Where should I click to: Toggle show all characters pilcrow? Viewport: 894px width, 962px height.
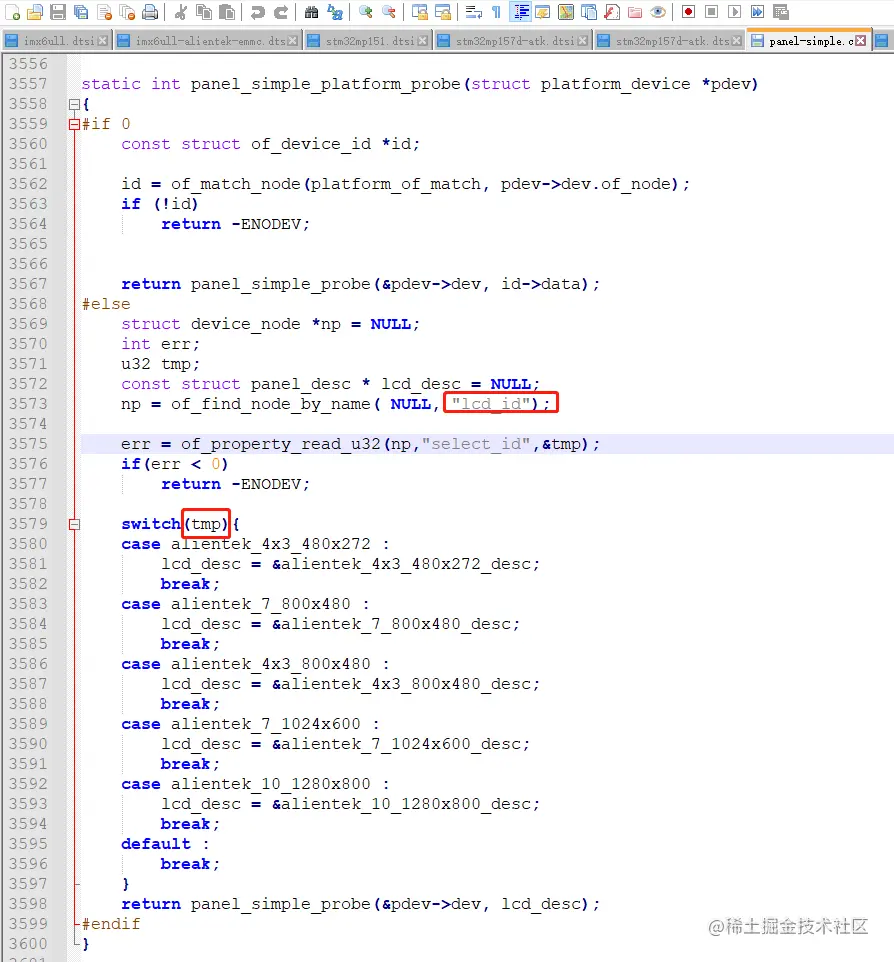[496, 12]
